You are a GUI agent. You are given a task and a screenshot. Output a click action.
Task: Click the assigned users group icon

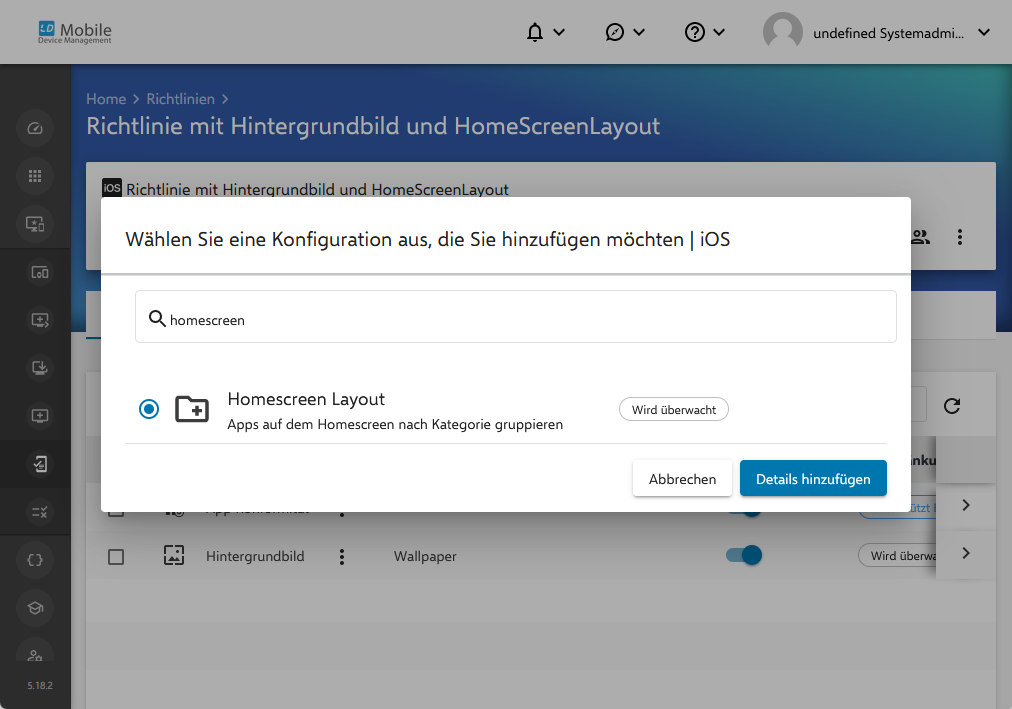[x=920, y=237]
